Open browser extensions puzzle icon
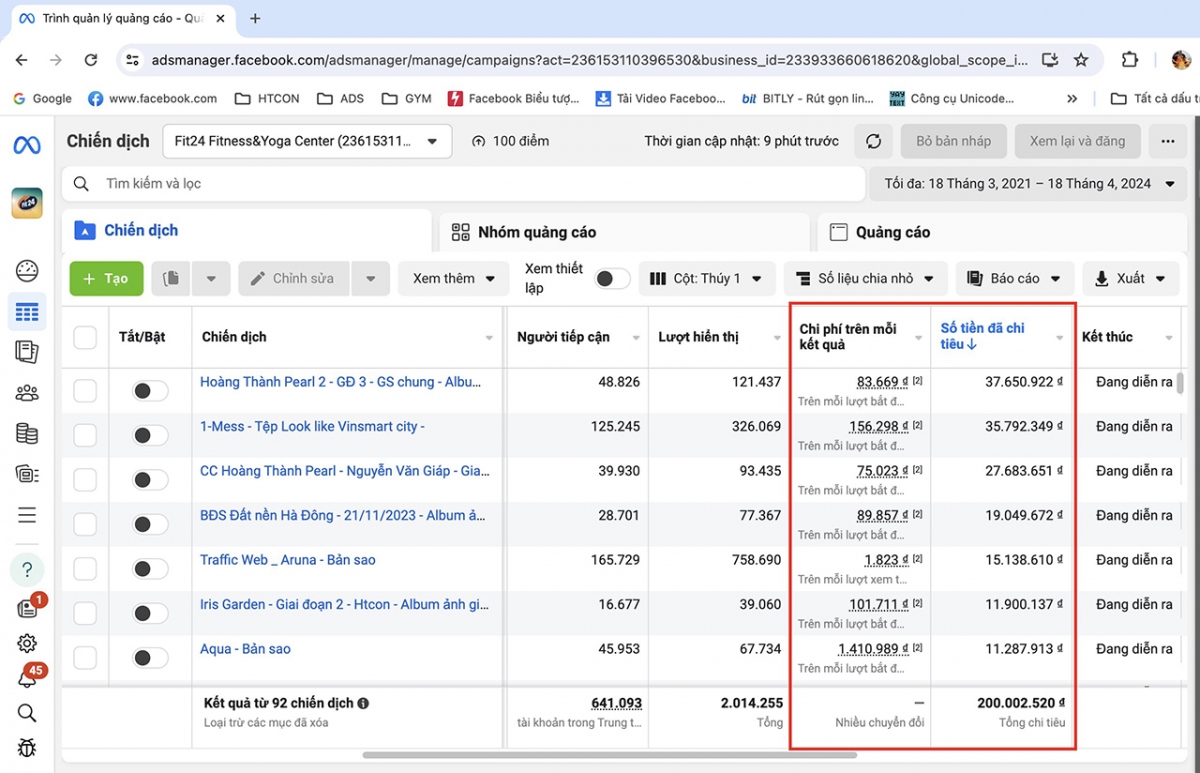1200x773 pixels. point(1130,60)
